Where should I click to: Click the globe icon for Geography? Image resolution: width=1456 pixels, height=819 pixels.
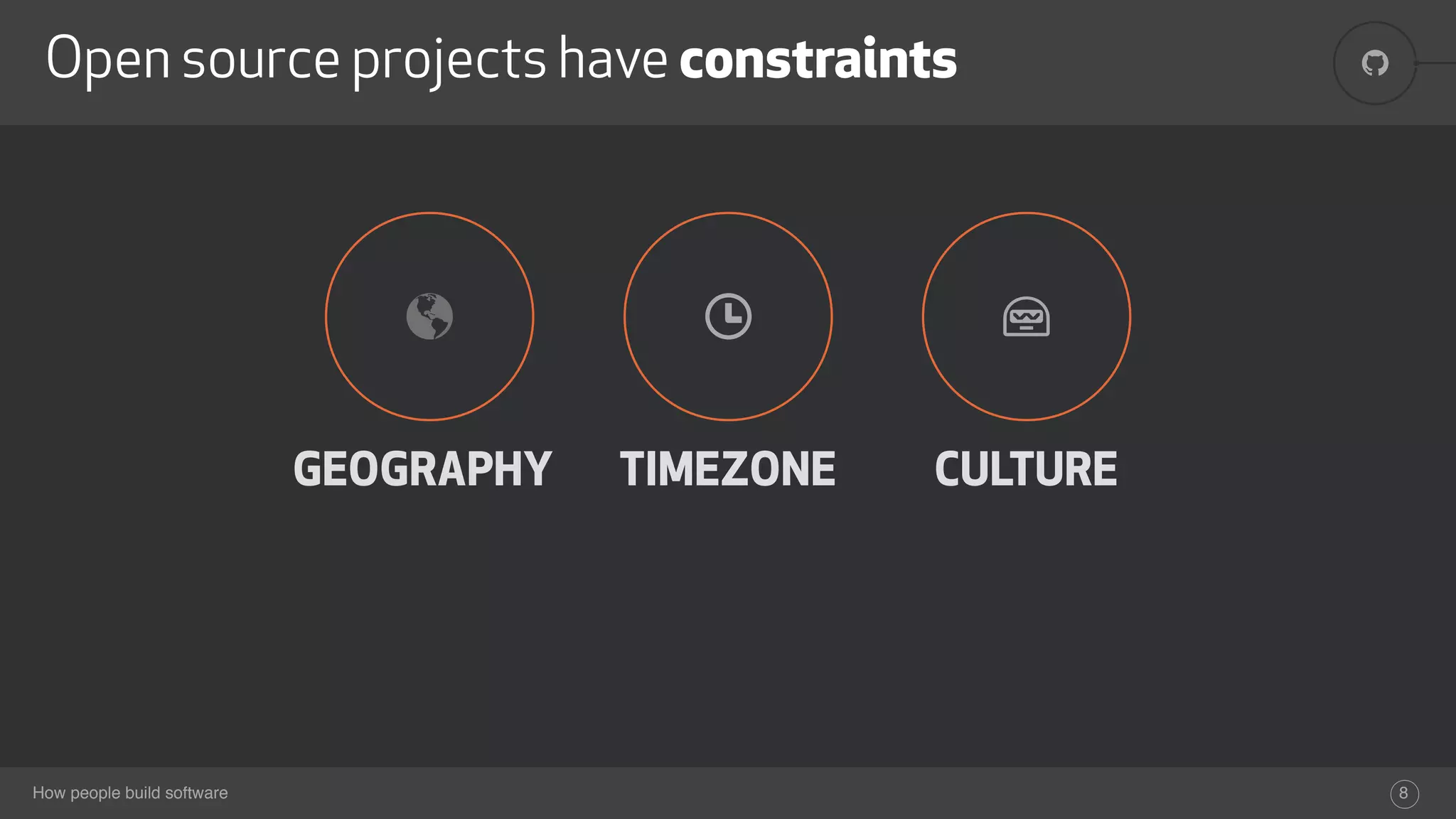point(429,316)
